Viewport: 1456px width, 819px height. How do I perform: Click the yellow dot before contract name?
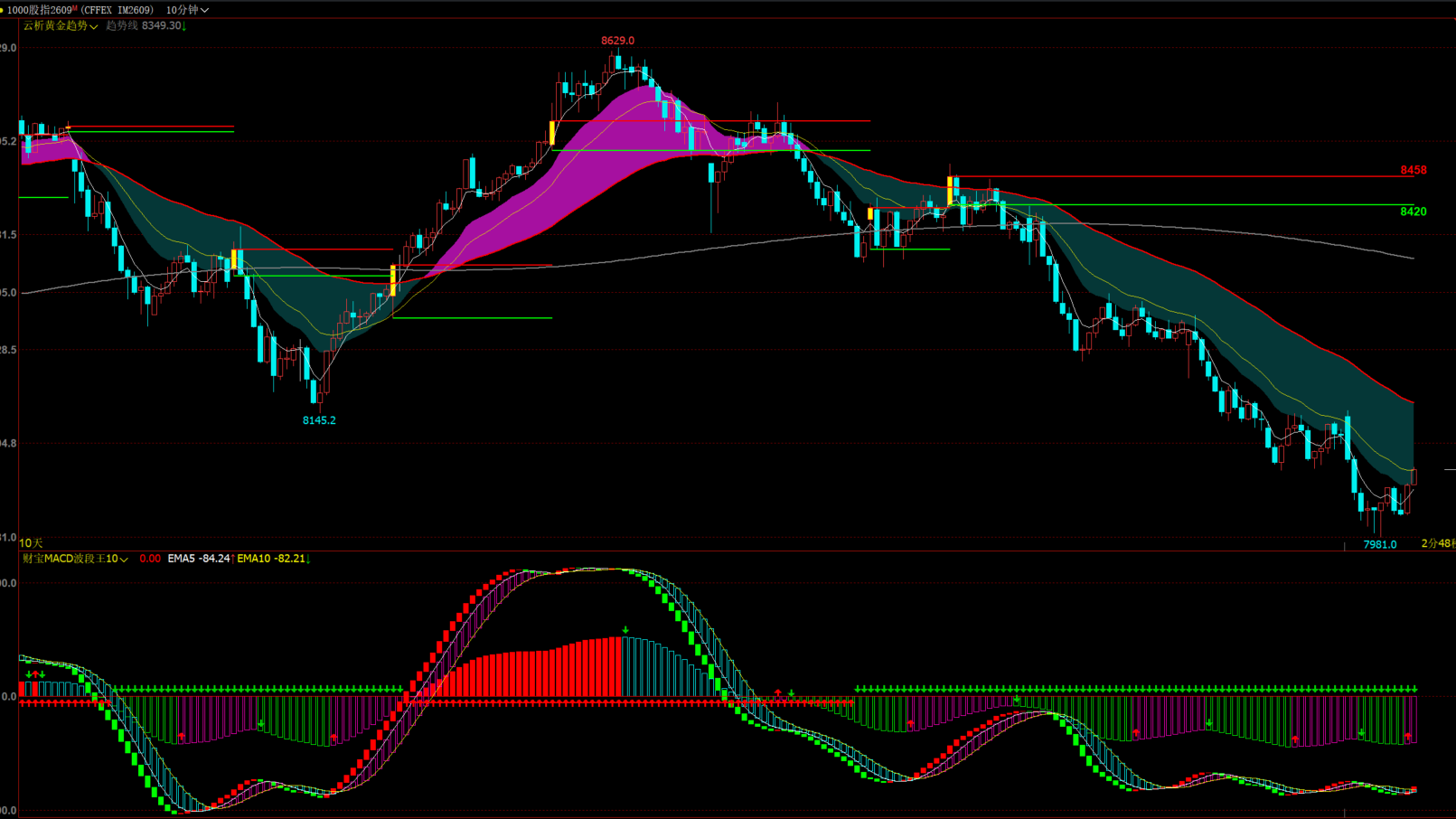coord(2,10)
